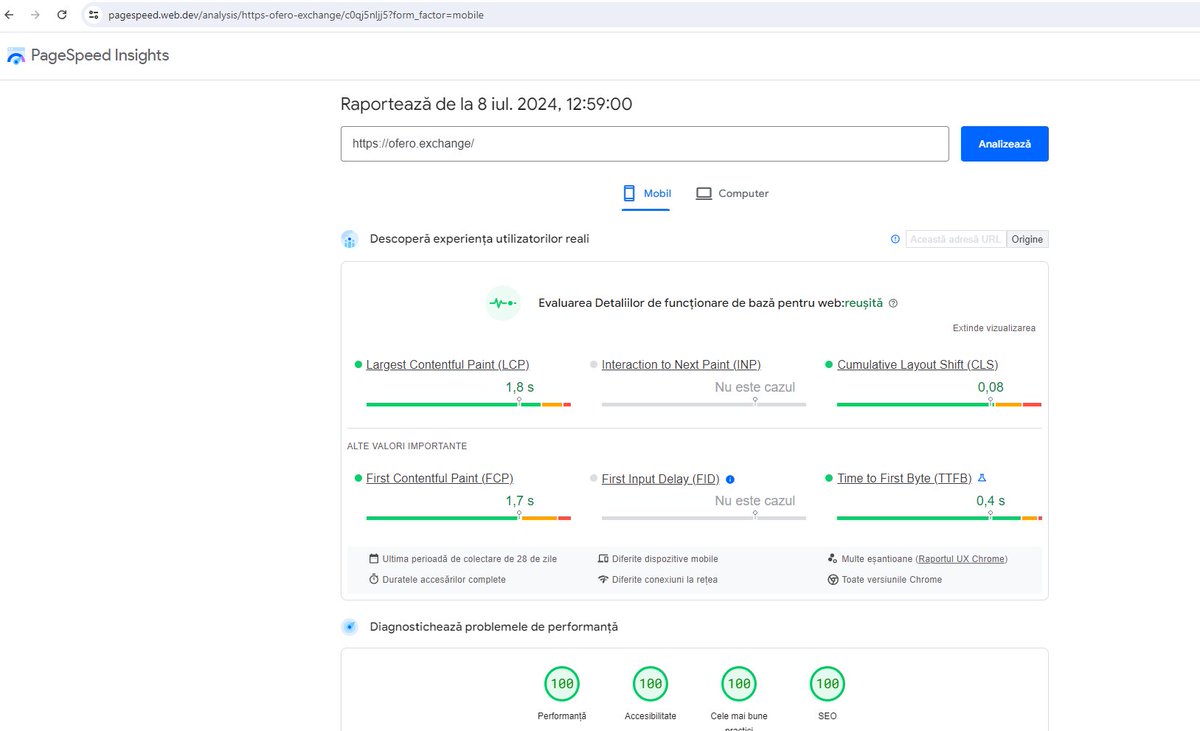Click the help icon beside the evaluation result
The width and height of the screenshot is (1200, 731).
(x=893, y=302)
